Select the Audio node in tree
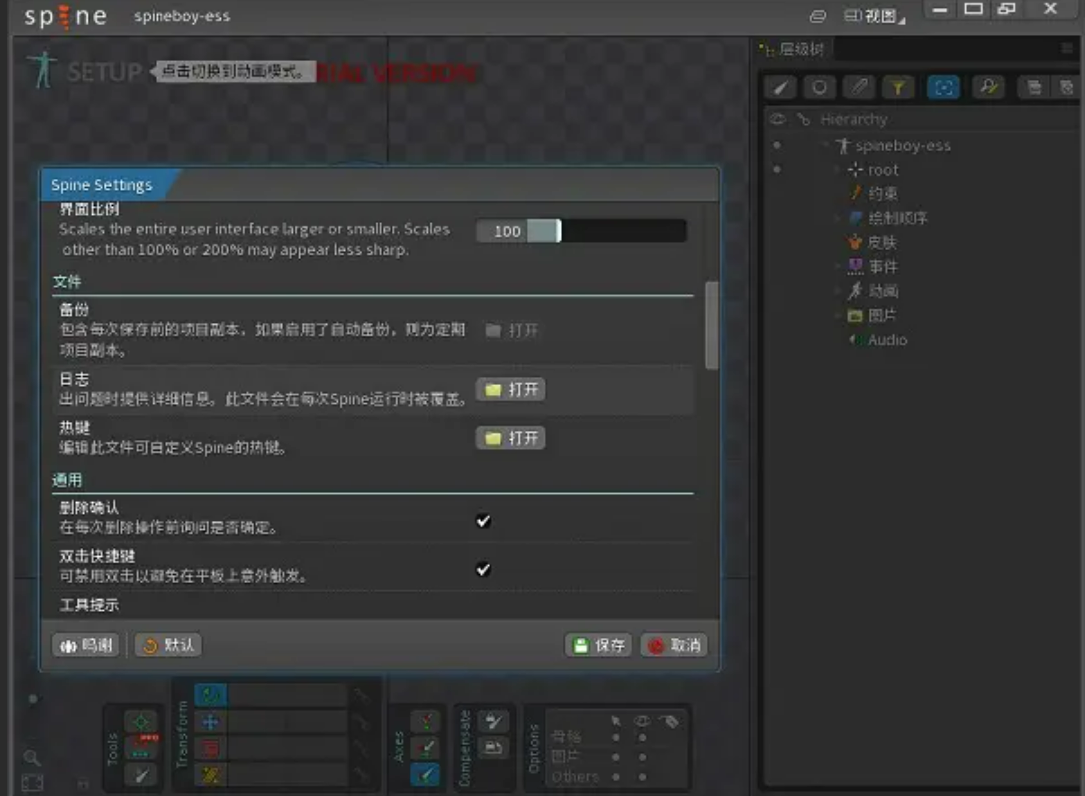 pos(887,340)
